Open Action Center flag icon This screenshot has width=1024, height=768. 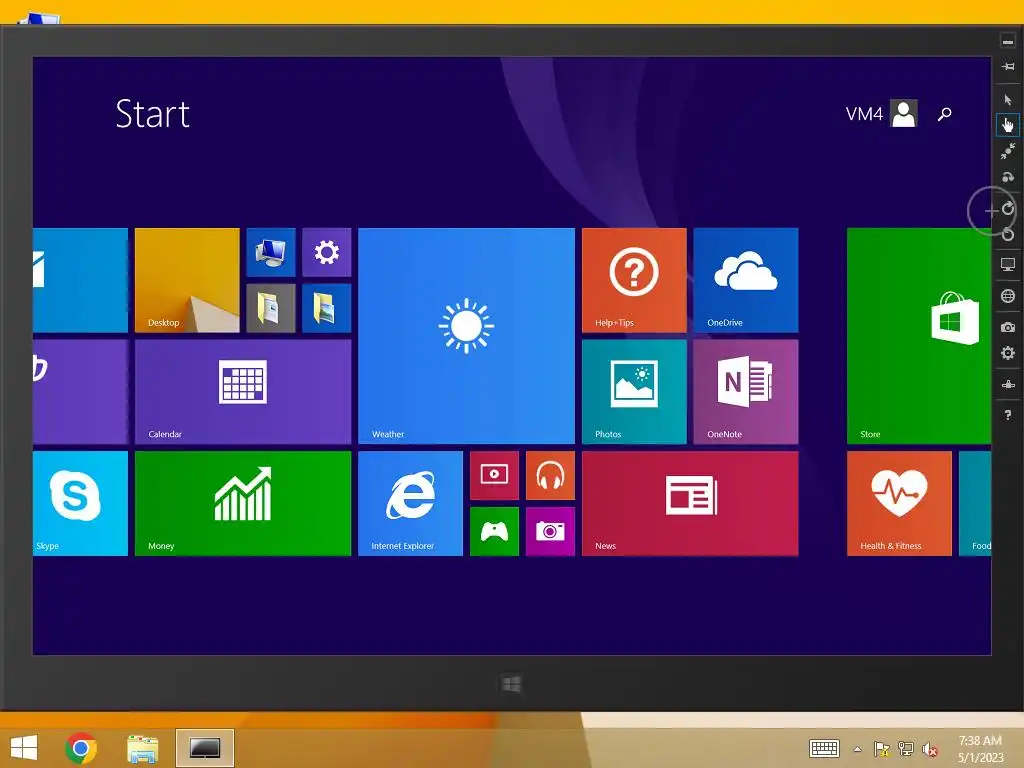pyautogui.click(x=882, y=749)
